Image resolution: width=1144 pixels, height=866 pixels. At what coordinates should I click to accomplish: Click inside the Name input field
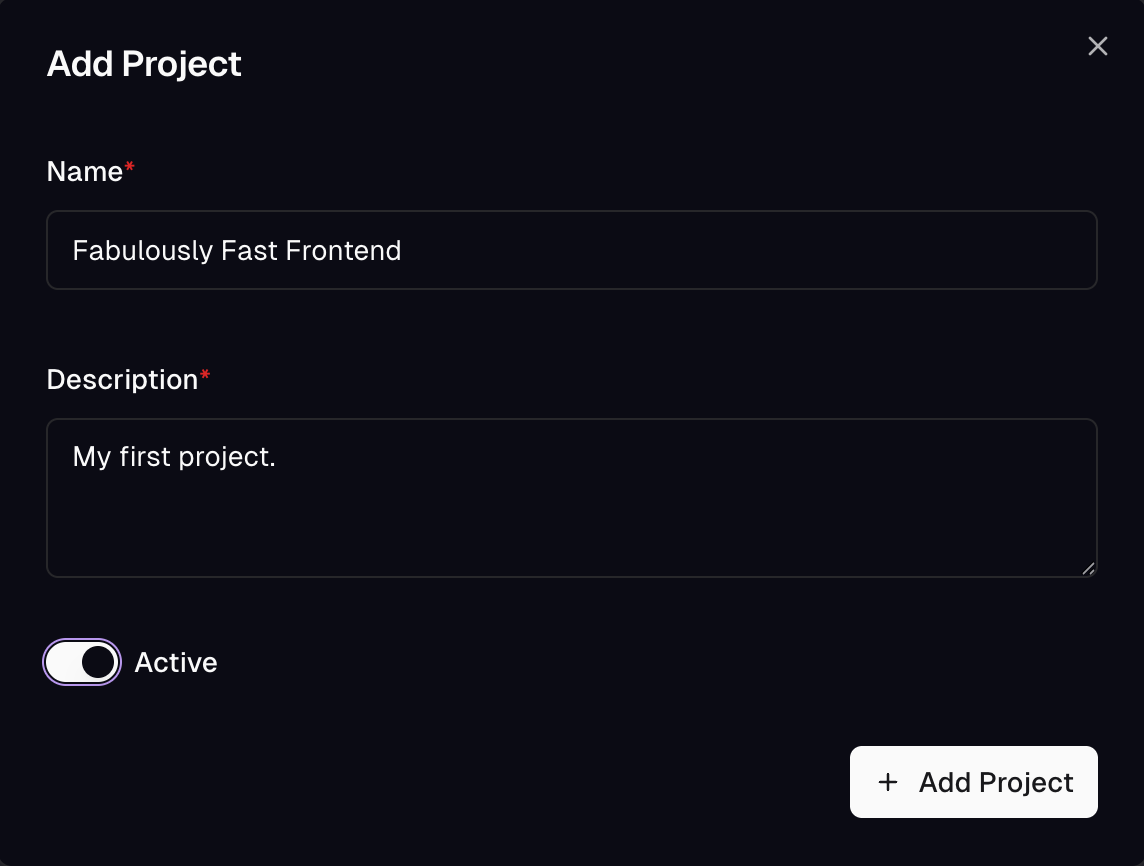[x=571, y=250]
